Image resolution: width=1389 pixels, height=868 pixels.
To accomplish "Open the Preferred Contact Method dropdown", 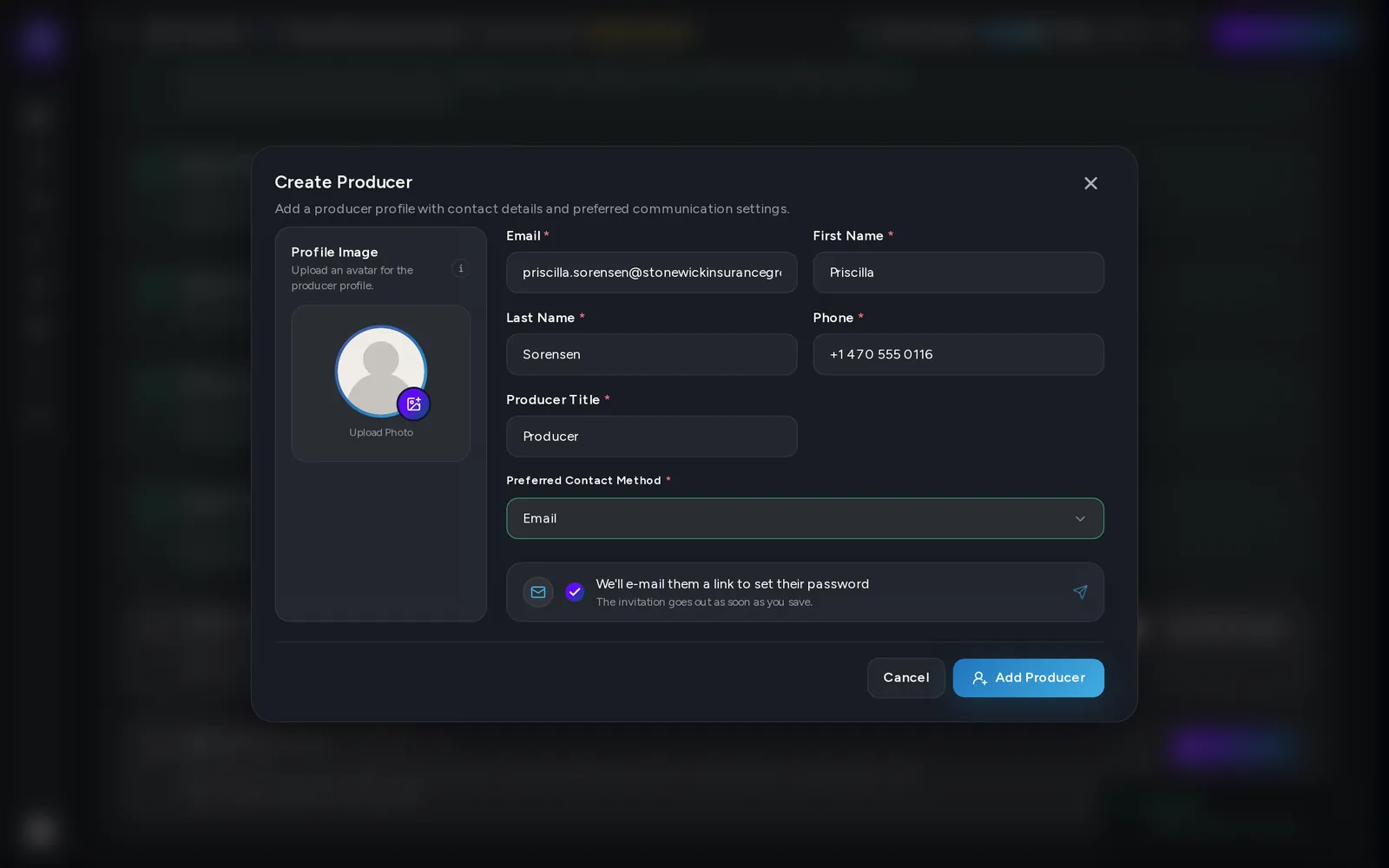I will [805, 518].
